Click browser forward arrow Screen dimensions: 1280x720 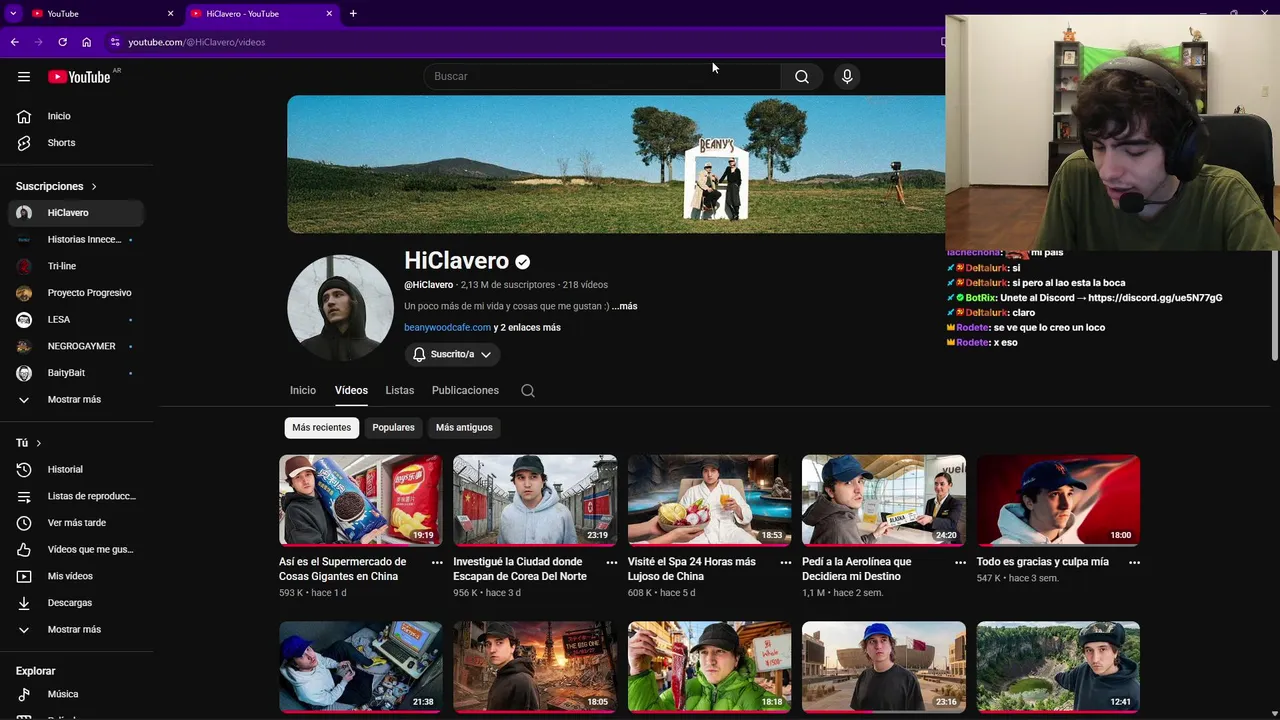coord(38,42)
